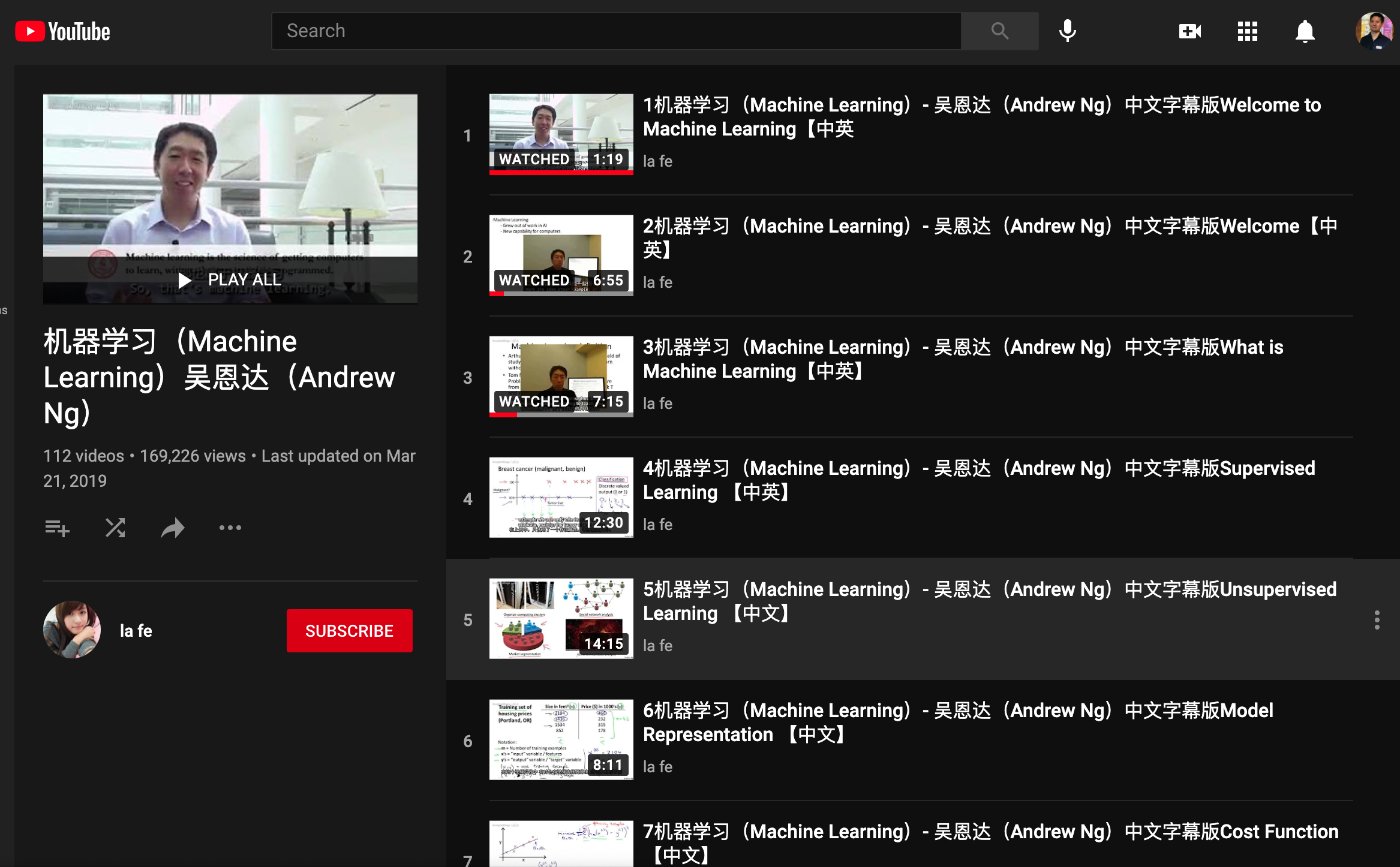Screen dimensions: 1400x867
Task: Click the save playlist icon
Action: pyautogui.click(x=57, y=528)
